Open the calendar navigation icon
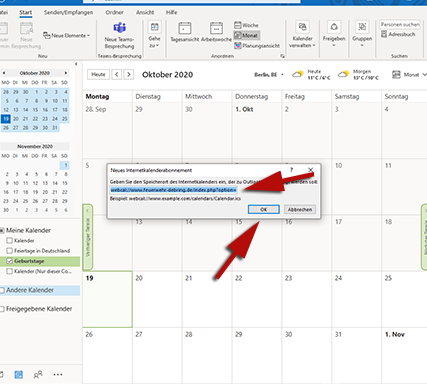Viewport: 427px width, 384px height. coord(19,375)
